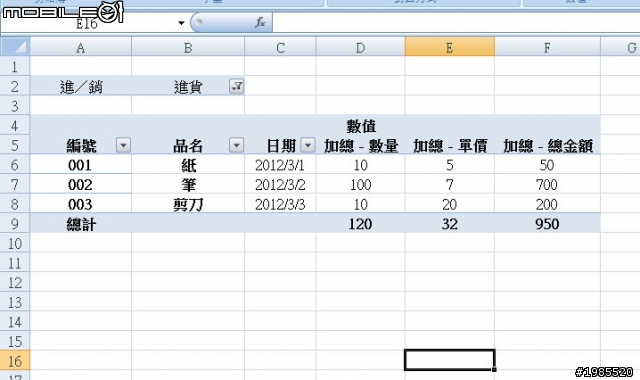
Task: Click the grand total unit price 32
Action: click(449, 223)
